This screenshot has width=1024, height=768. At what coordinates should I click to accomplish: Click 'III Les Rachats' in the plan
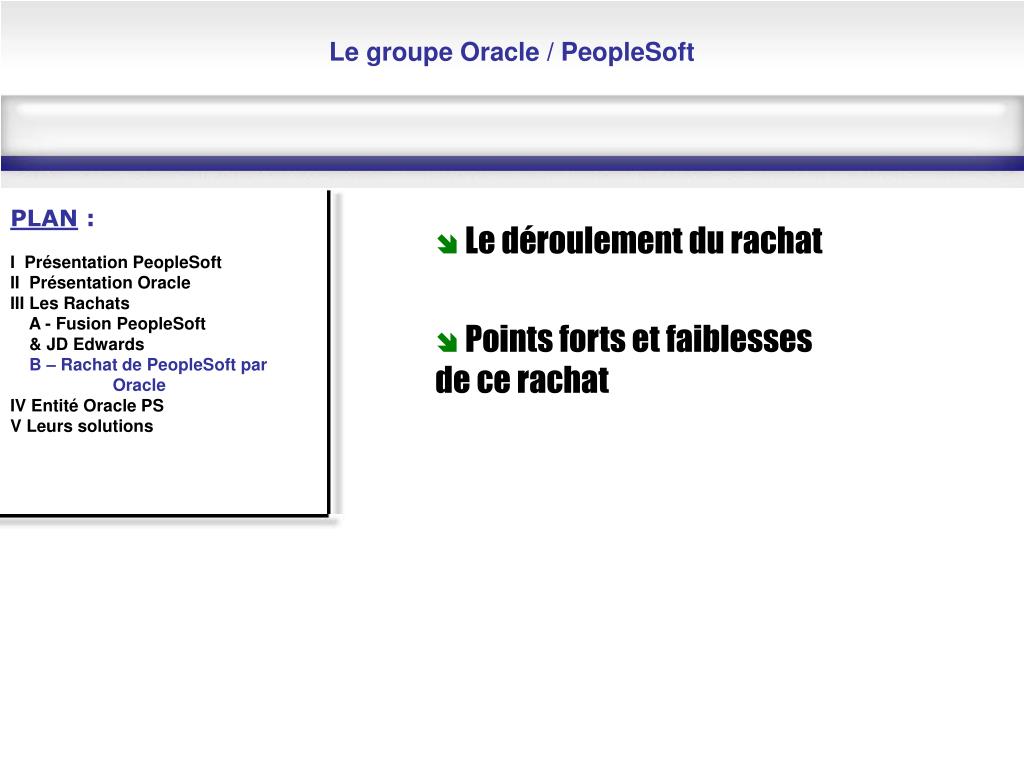coord(70,303)
